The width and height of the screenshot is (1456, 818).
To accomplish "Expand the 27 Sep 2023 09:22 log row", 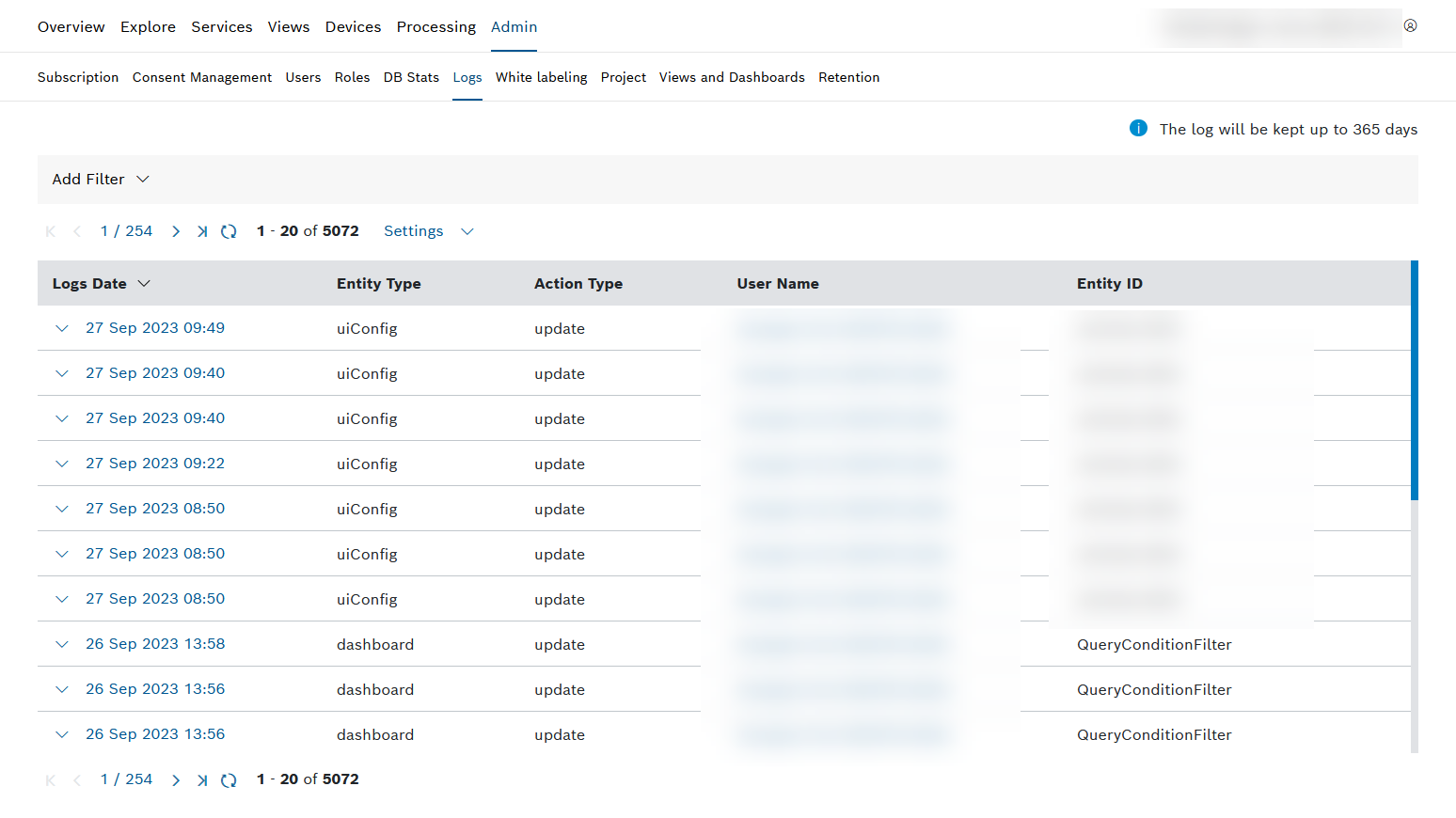I will [62, 464].
